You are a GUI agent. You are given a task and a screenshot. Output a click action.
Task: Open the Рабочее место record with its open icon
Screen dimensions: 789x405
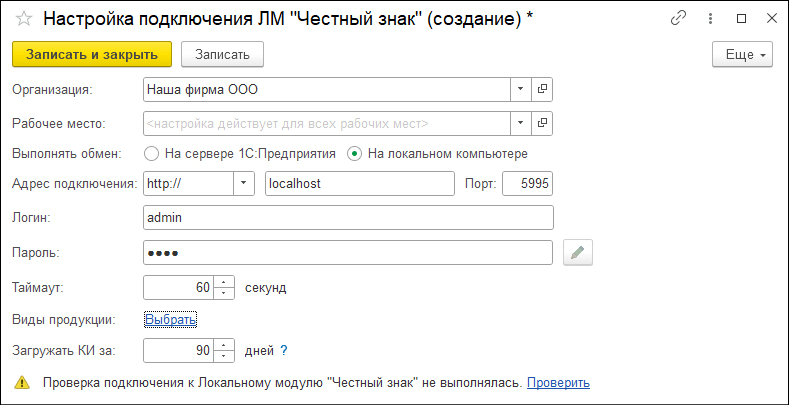542,123
